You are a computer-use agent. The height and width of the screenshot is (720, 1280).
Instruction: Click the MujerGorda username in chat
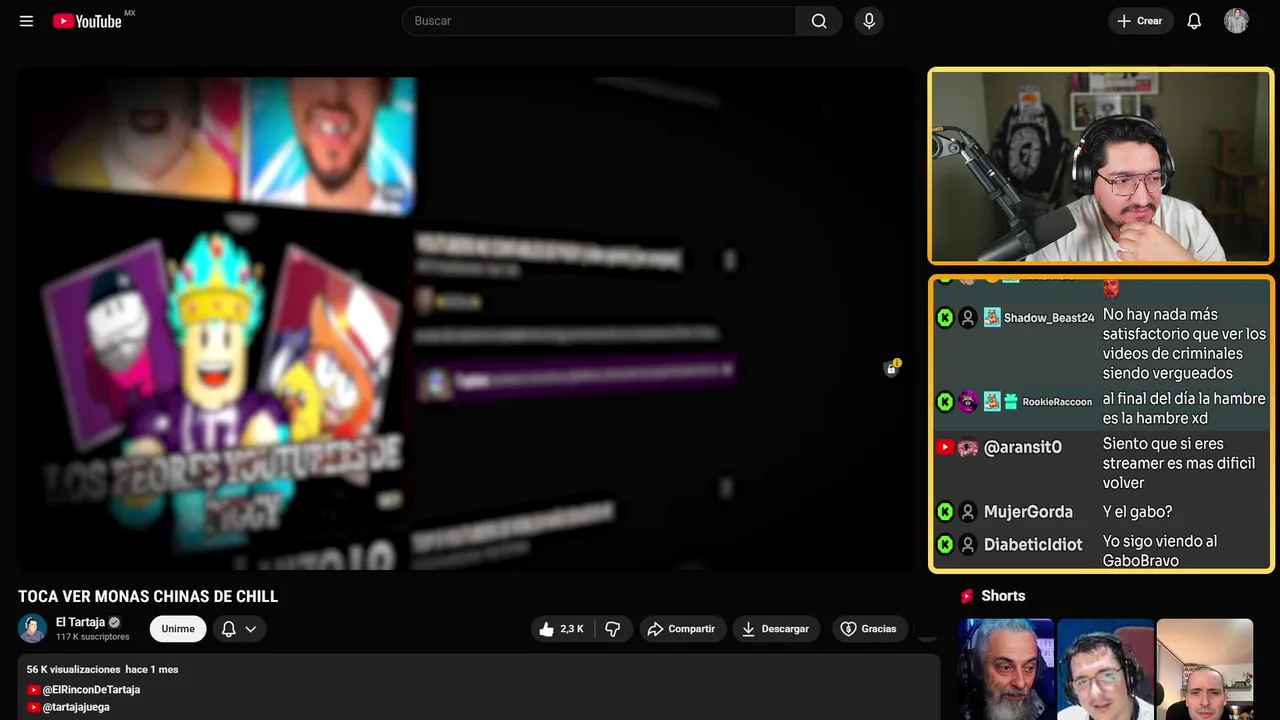[x=1028, y=512]
